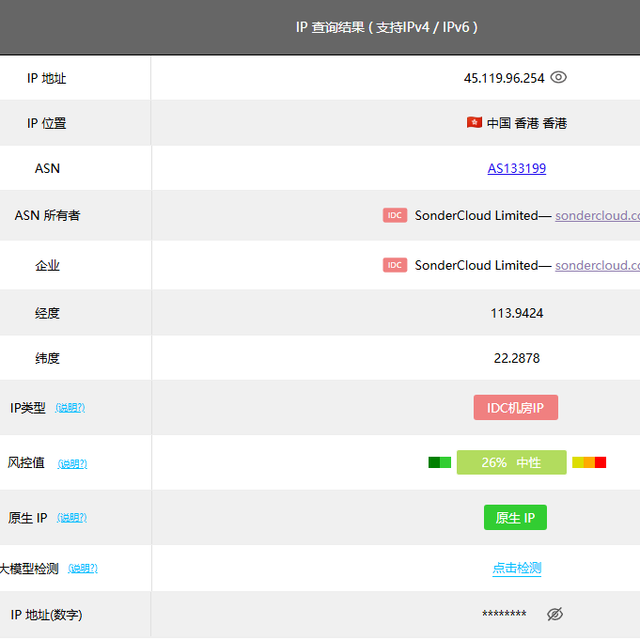Image resolution: width=640 pixels, height=640 pixels.
Task: Click IDC tag in ASN 所有者 row
Action: click(x=395, y=215)
